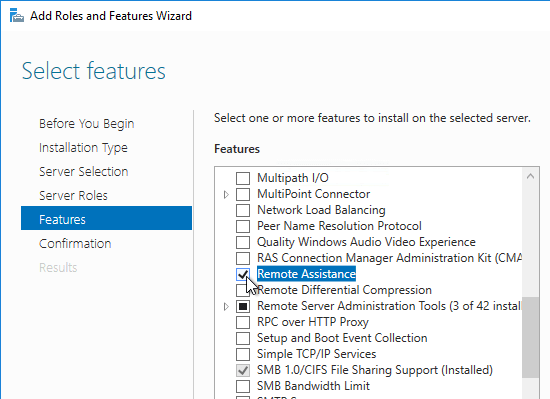Enable Network Load Balancing feature checkbox
550x399 pixels.
(x=243, y=210)
